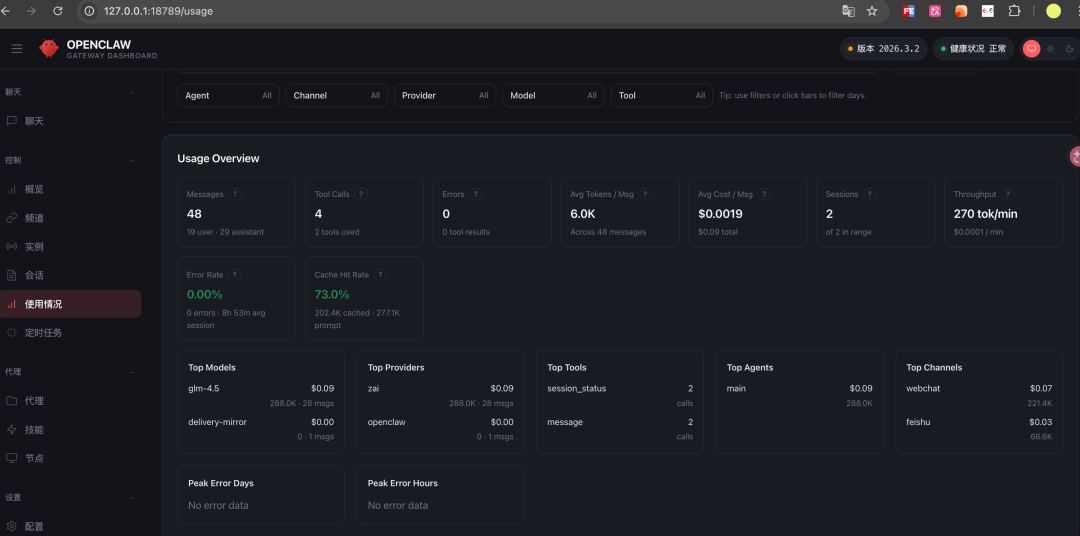Viewport: 1080px width, 536px height.
Task: Open the 聊天 chat page
Action: pos(71,121)
